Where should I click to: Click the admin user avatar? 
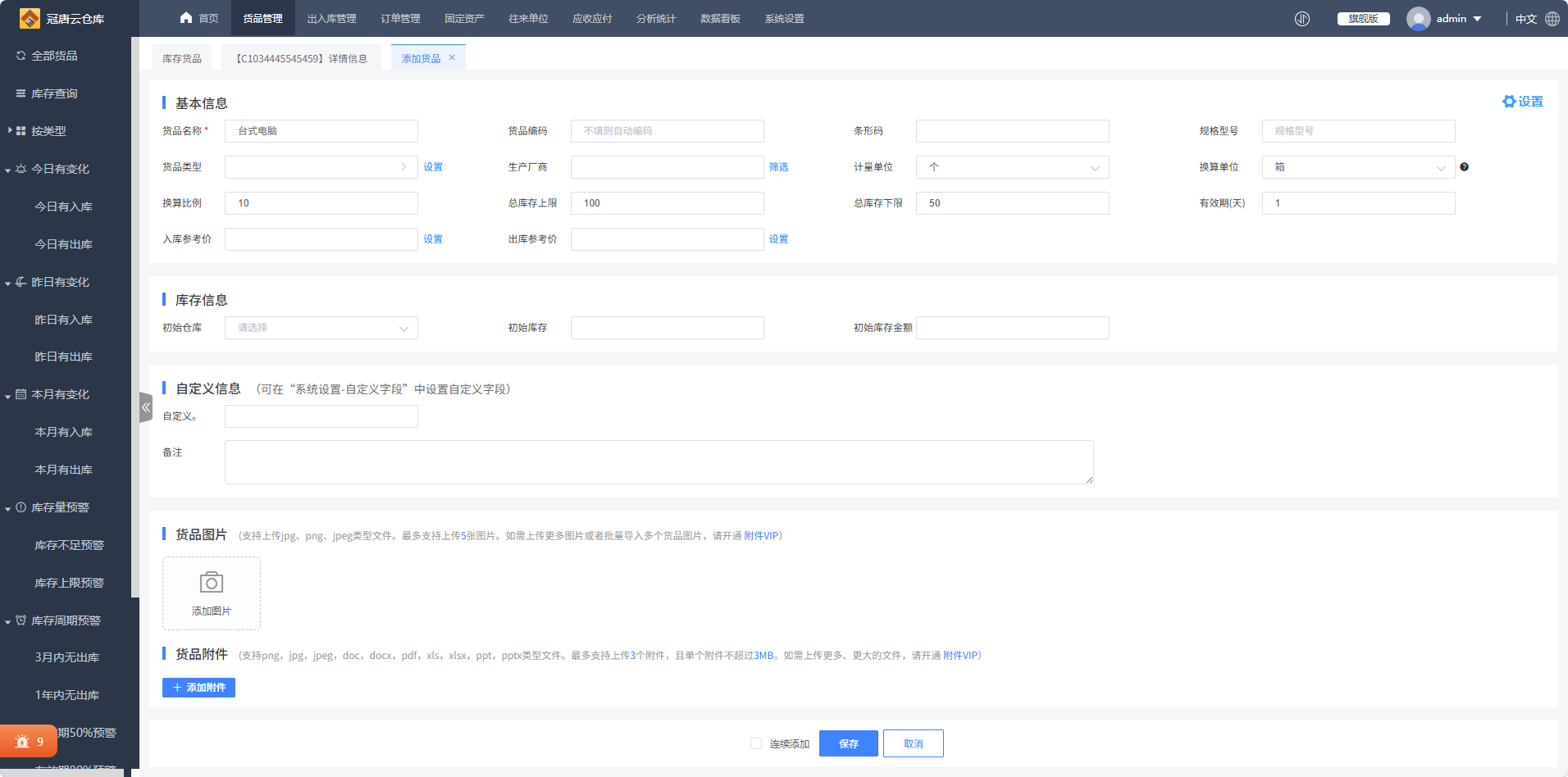point(1419,19)
